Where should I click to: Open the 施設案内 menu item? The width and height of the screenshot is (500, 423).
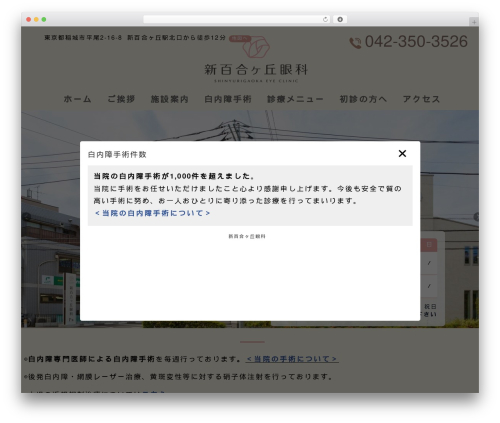[x=170, y=99]
